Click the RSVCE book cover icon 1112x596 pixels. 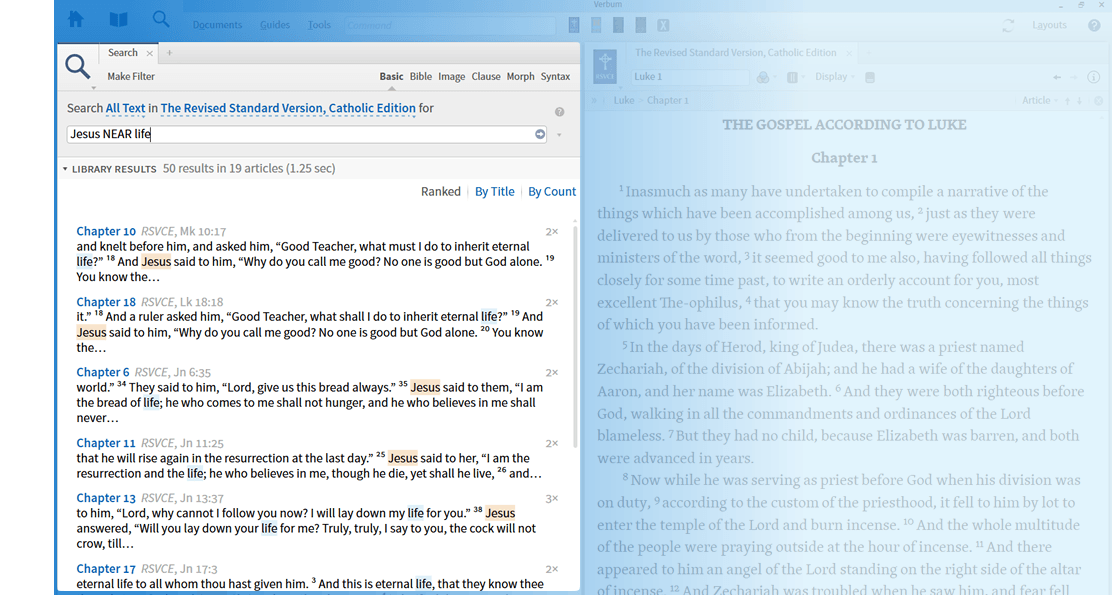click(x=605, y=66)
